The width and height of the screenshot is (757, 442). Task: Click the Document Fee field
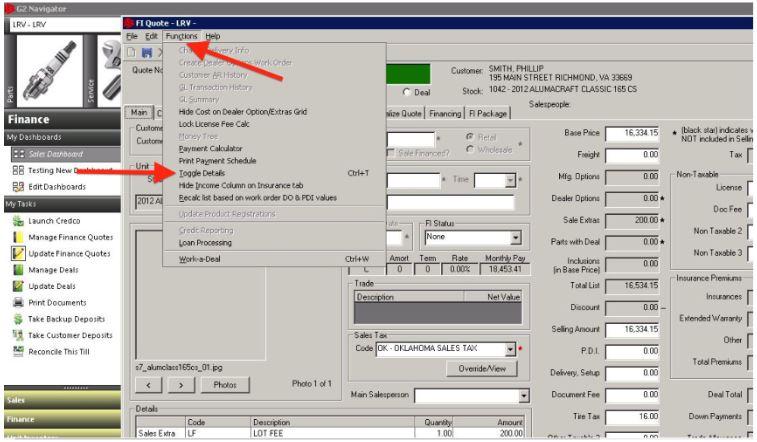(632, 395)
